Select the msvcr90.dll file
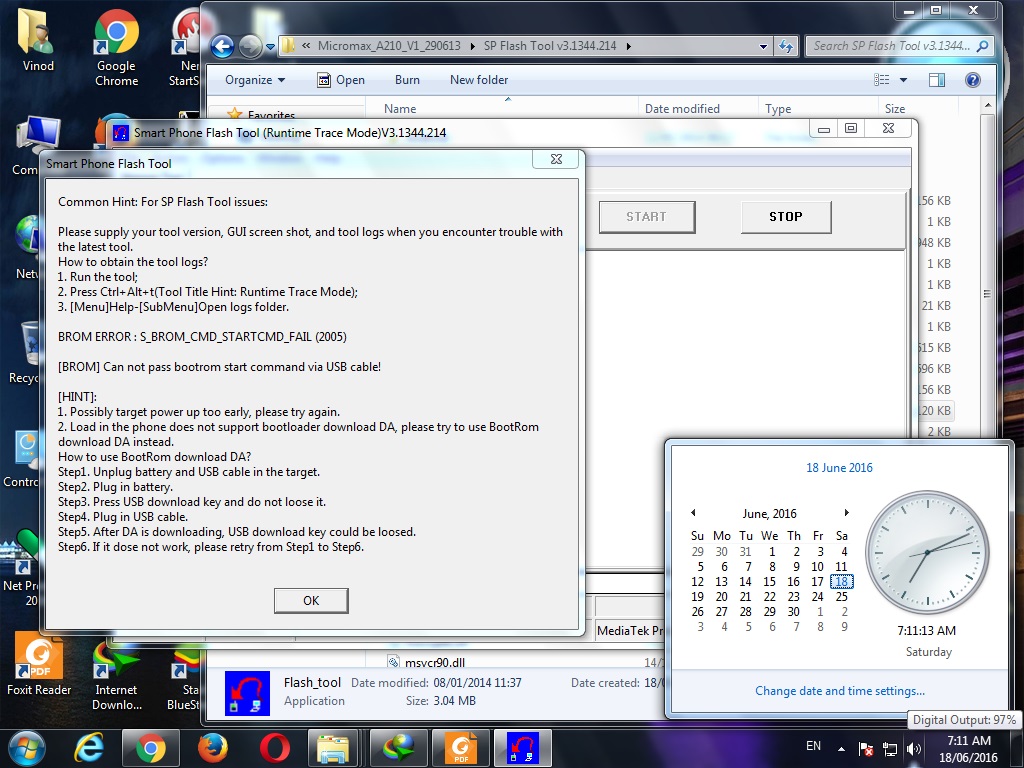The image size is (1024, 768). point(434,662)
